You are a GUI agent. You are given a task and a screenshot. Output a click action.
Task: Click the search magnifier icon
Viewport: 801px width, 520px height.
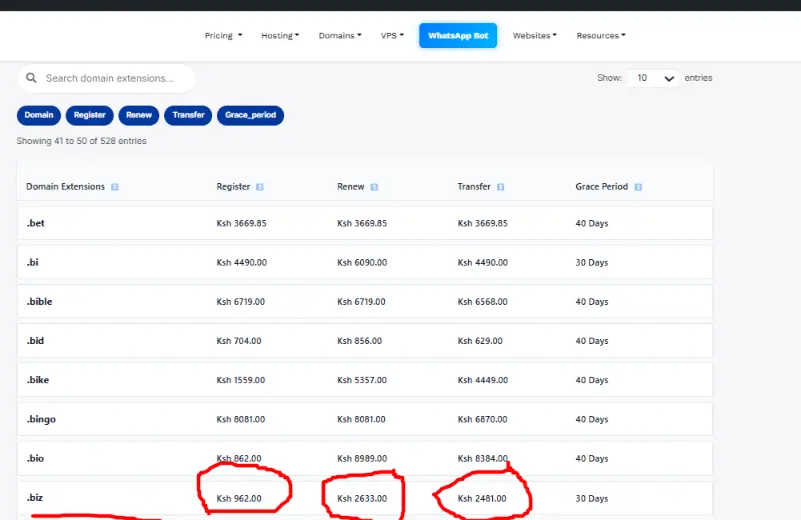point(31,78)
